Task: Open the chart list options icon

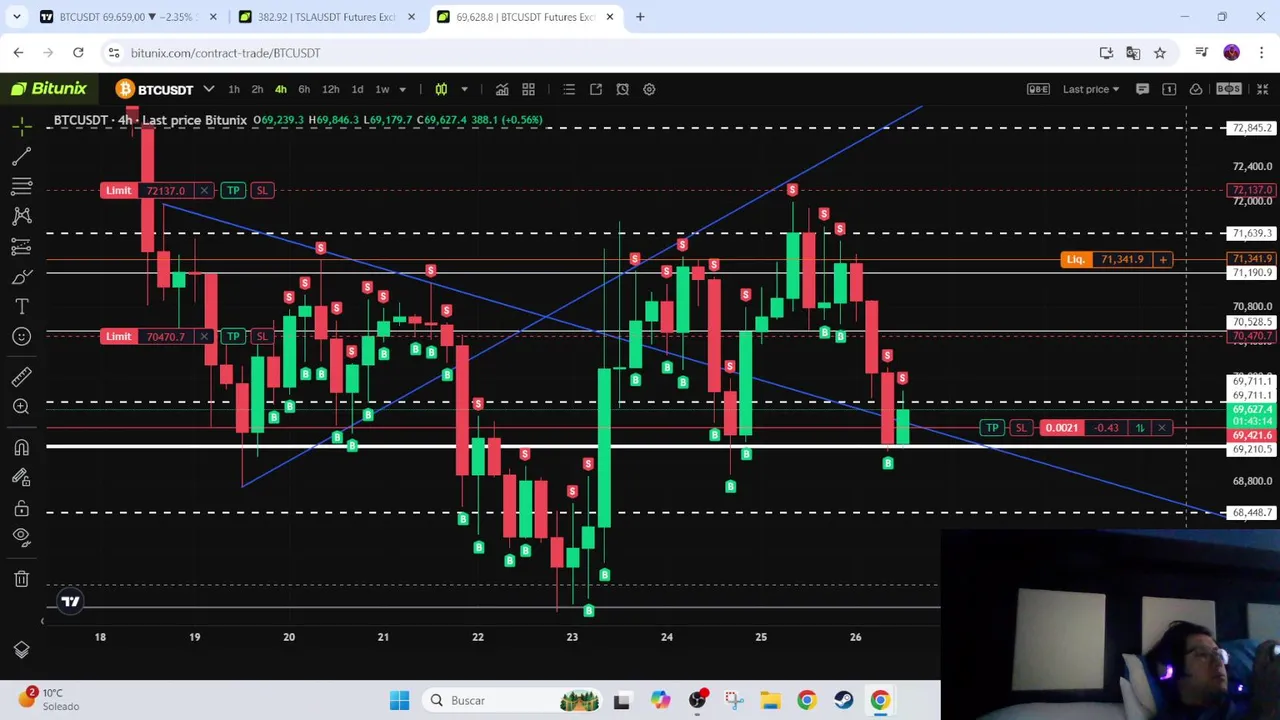Action: [x=569, y=89]
